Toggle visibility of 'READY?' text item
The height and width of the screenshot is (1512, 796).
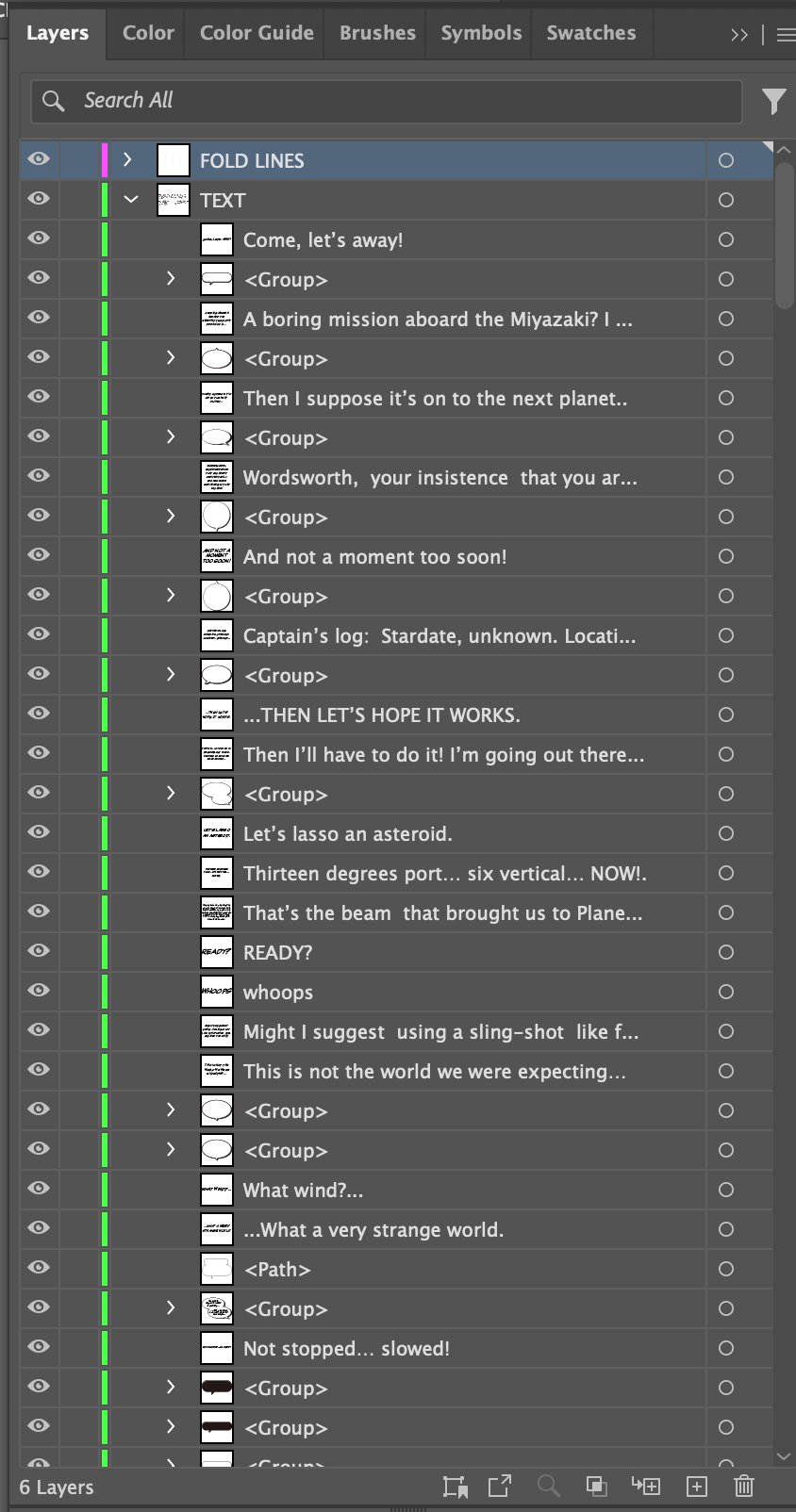click(39, 951)
